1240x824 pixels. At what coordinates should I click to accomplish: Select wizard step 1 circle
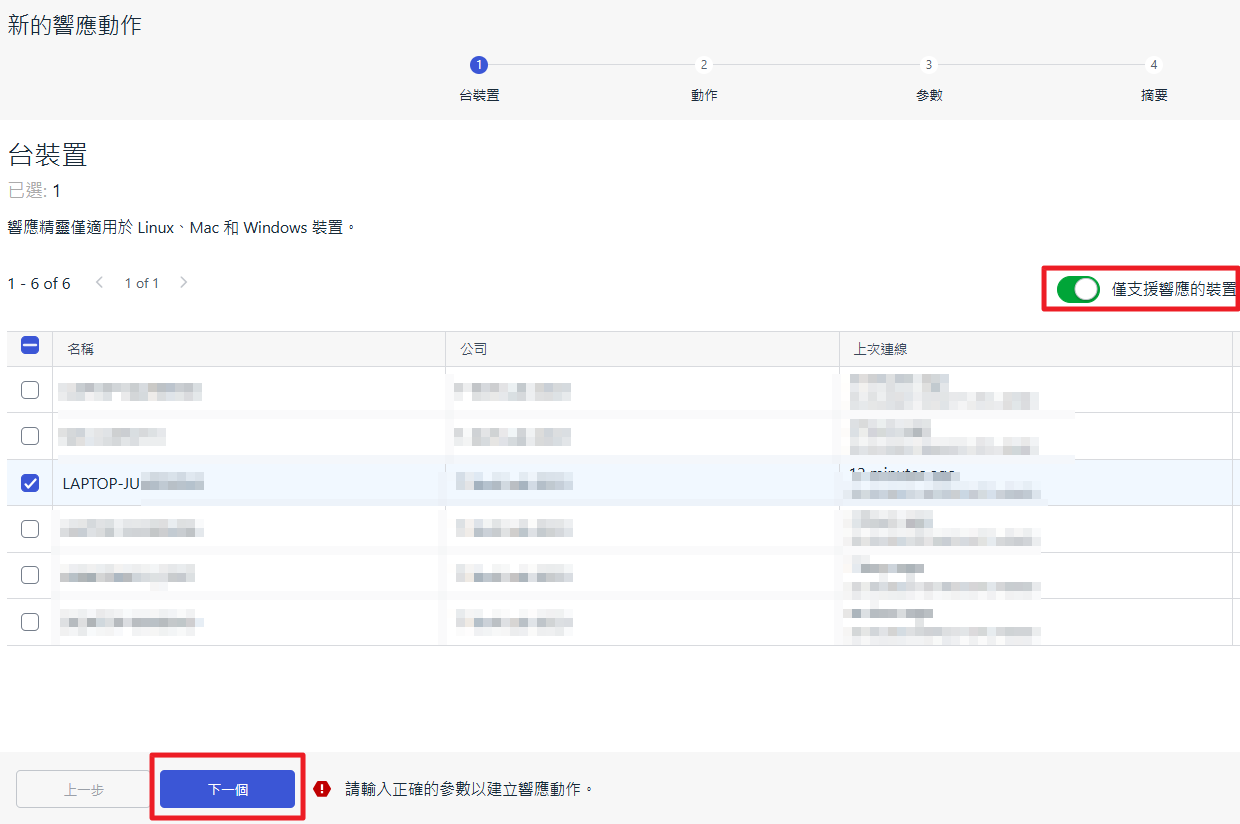pyautogui.click(x=479, y=65)
